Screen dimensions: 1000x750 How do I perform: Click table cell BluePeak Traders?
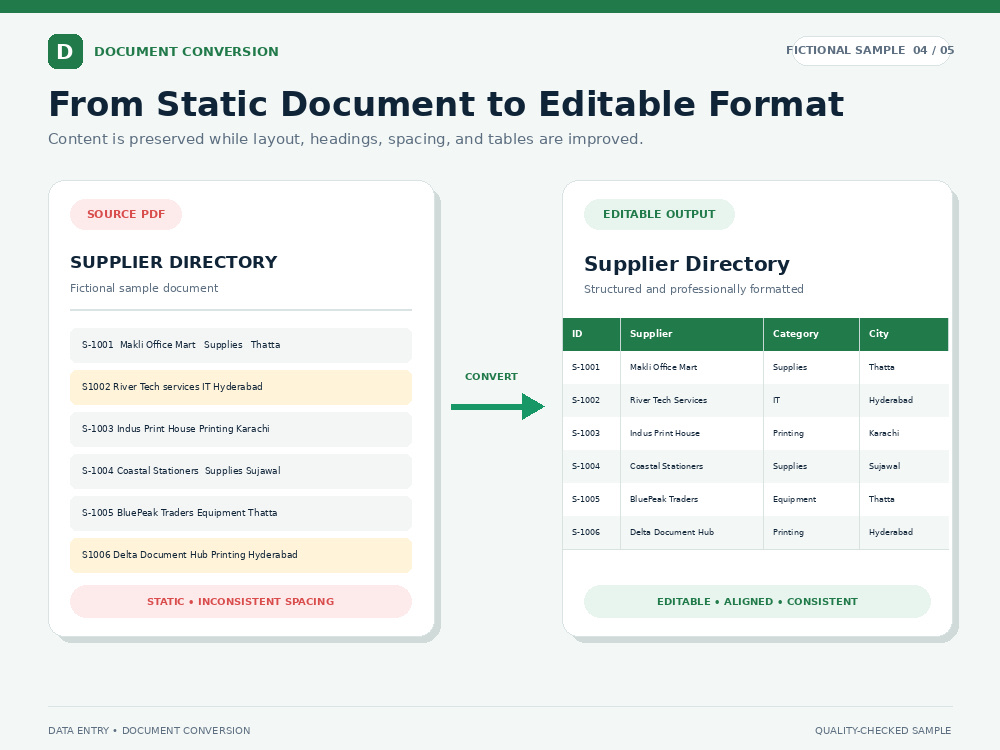[x=692, y=499]
